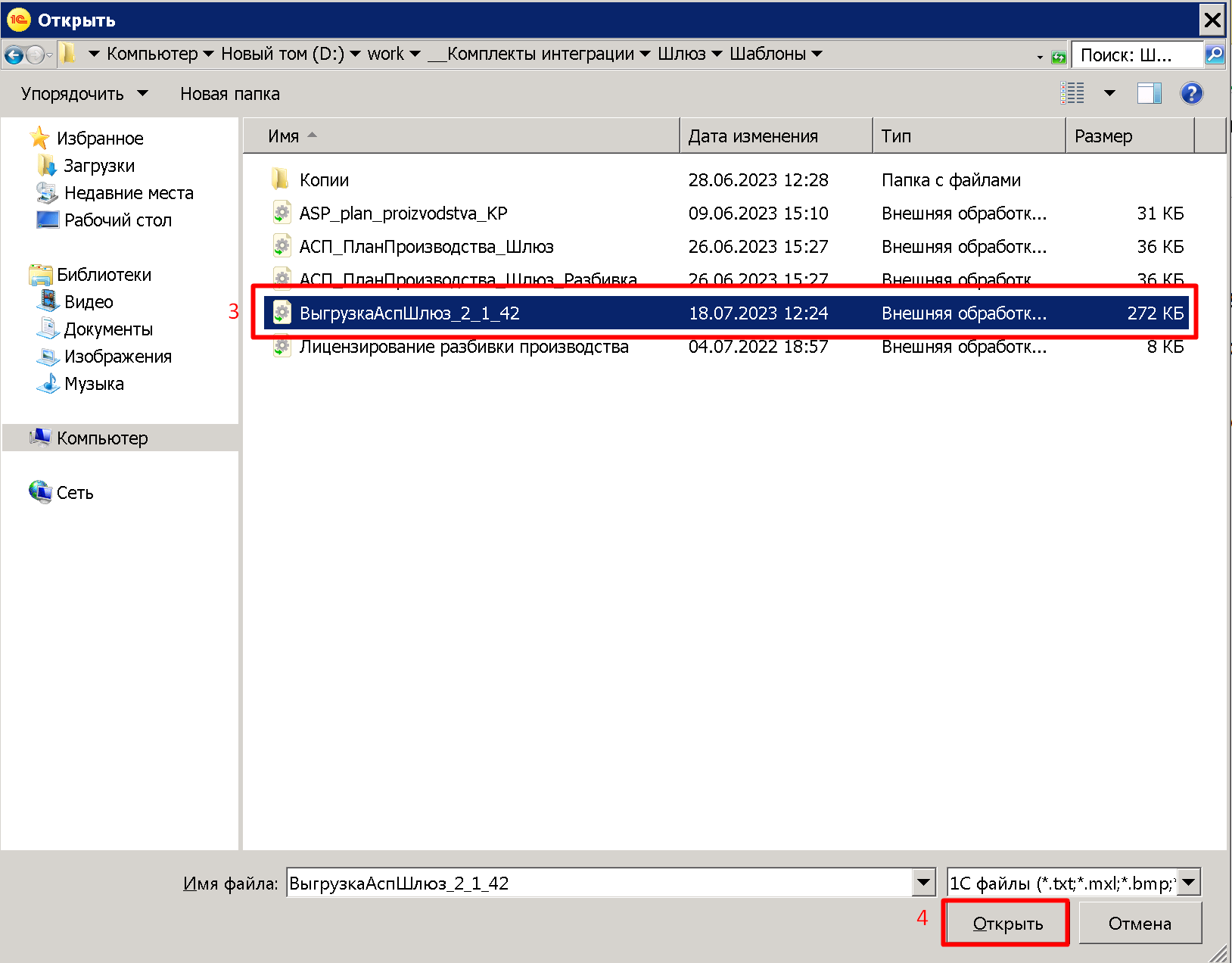Click the Отмена button
The width and height of the screenshot is (1232, 963).
[1140, 924]
